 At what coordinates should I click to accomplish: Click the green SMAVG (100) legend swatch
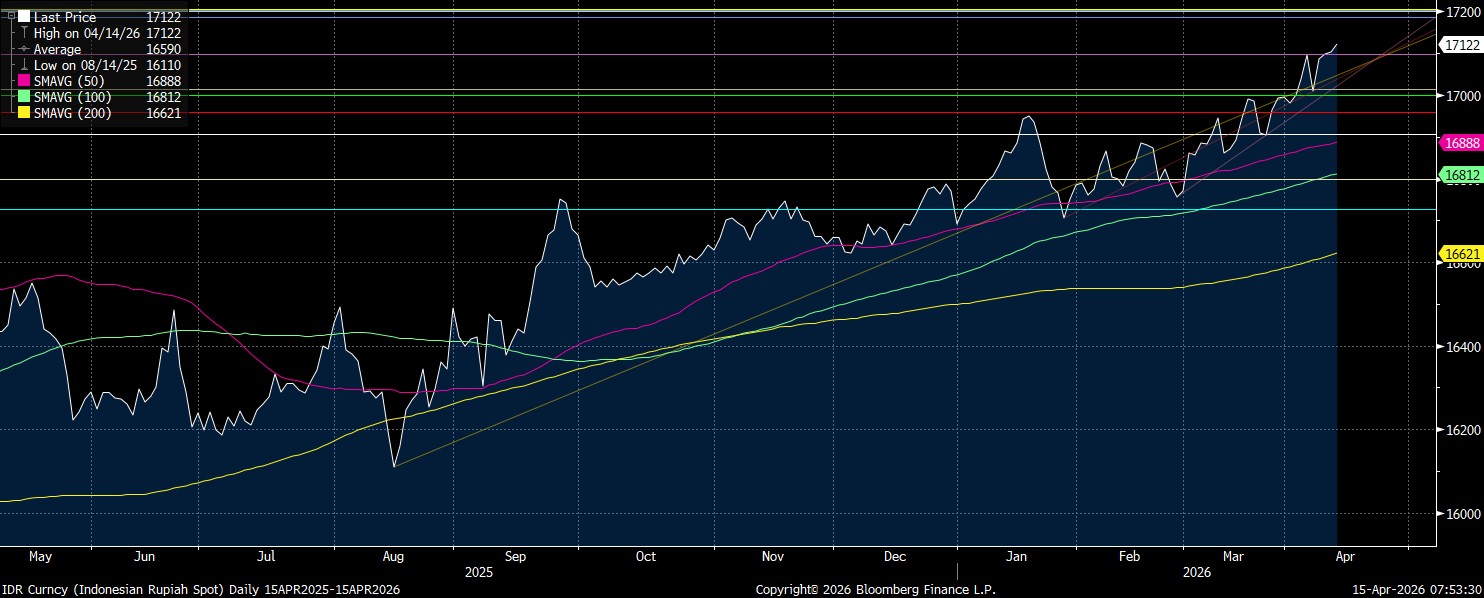24,97
